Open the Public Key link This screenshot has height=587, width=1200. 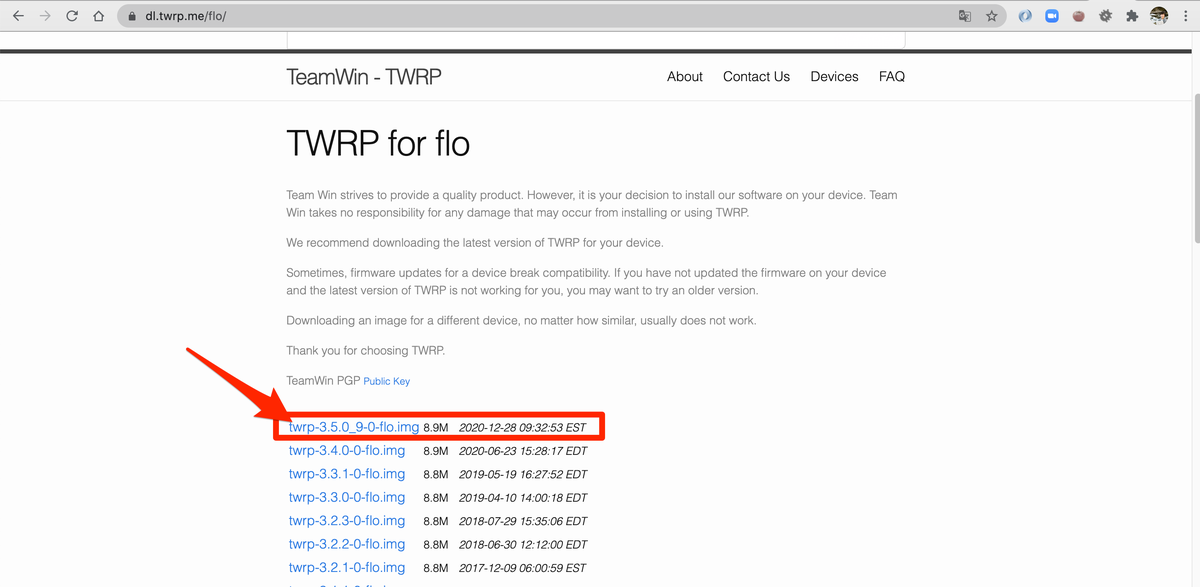click(386, 381)
